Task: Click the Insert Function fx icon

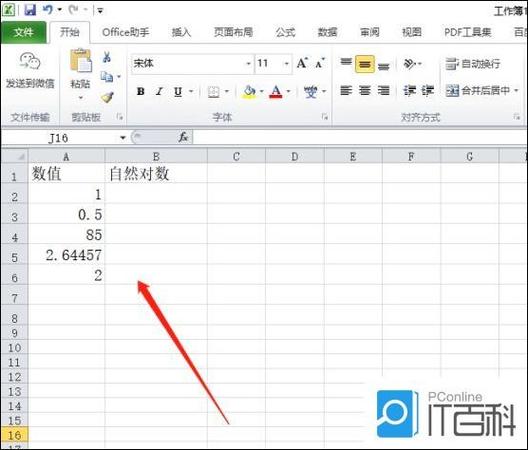Action: (183, 137)
